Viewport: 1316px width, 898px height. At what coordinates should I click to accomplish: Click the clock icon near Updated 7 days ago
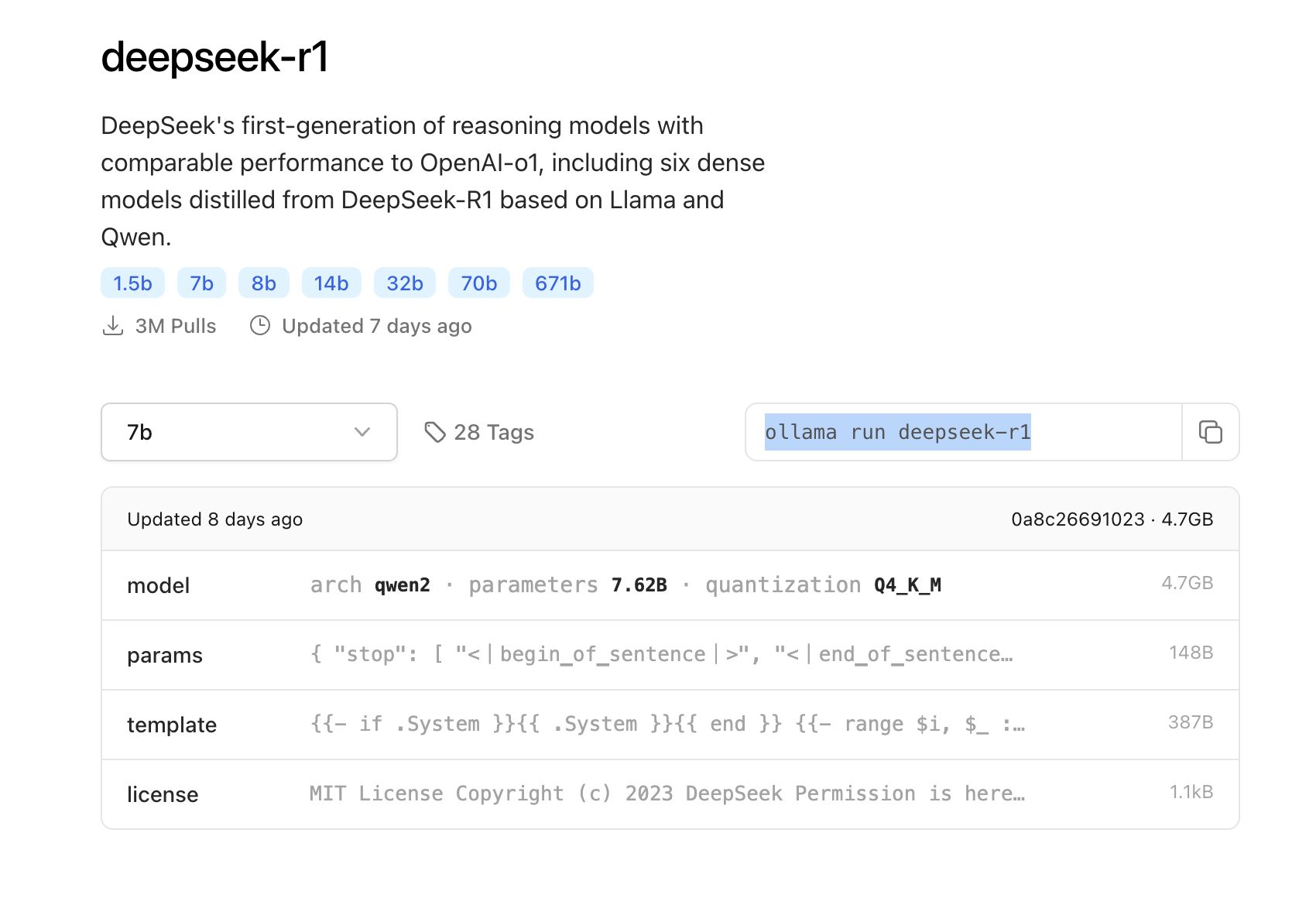click(x=260, y=326)
